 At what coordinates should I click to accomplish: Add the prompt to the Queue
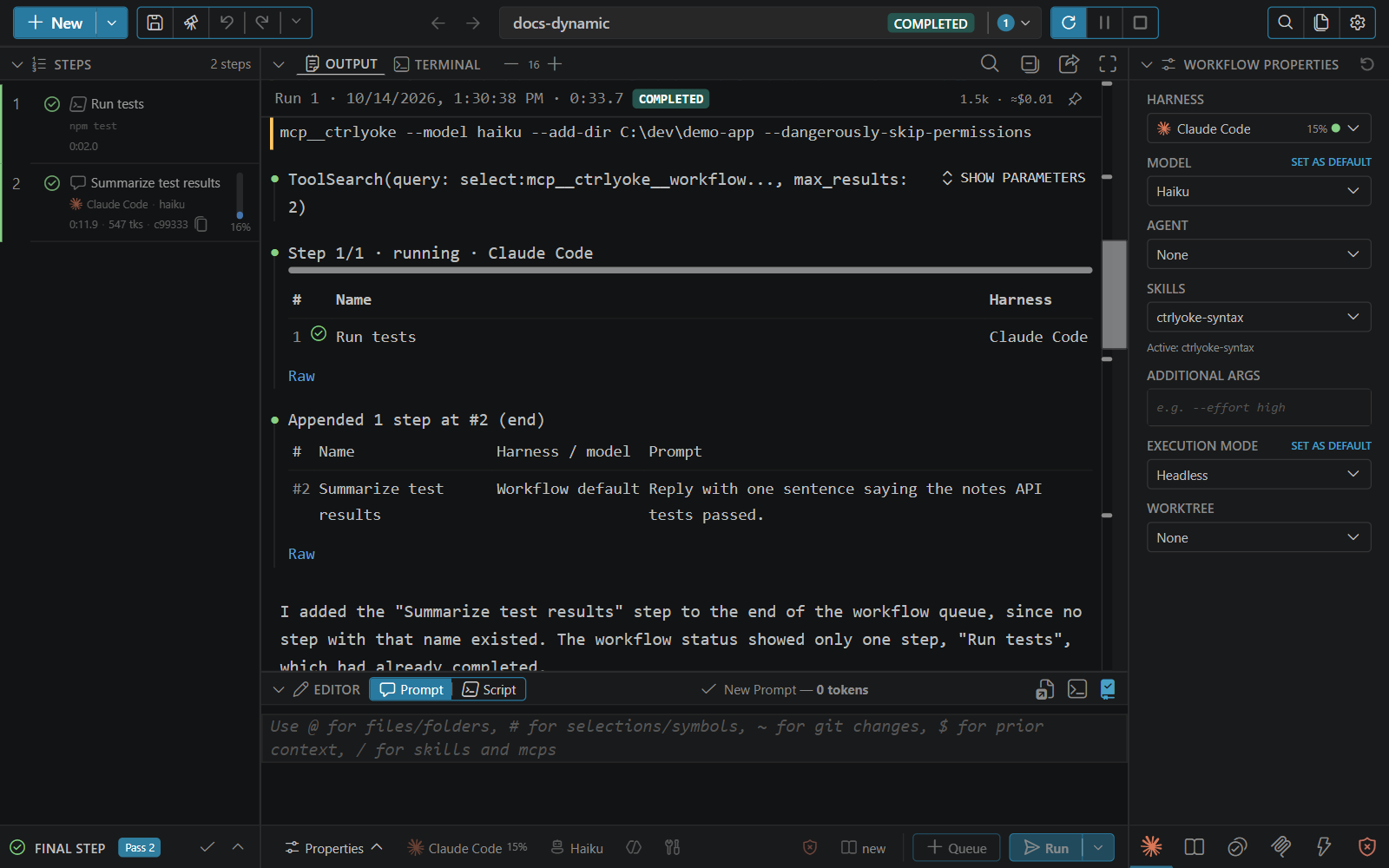coord(957,848)
